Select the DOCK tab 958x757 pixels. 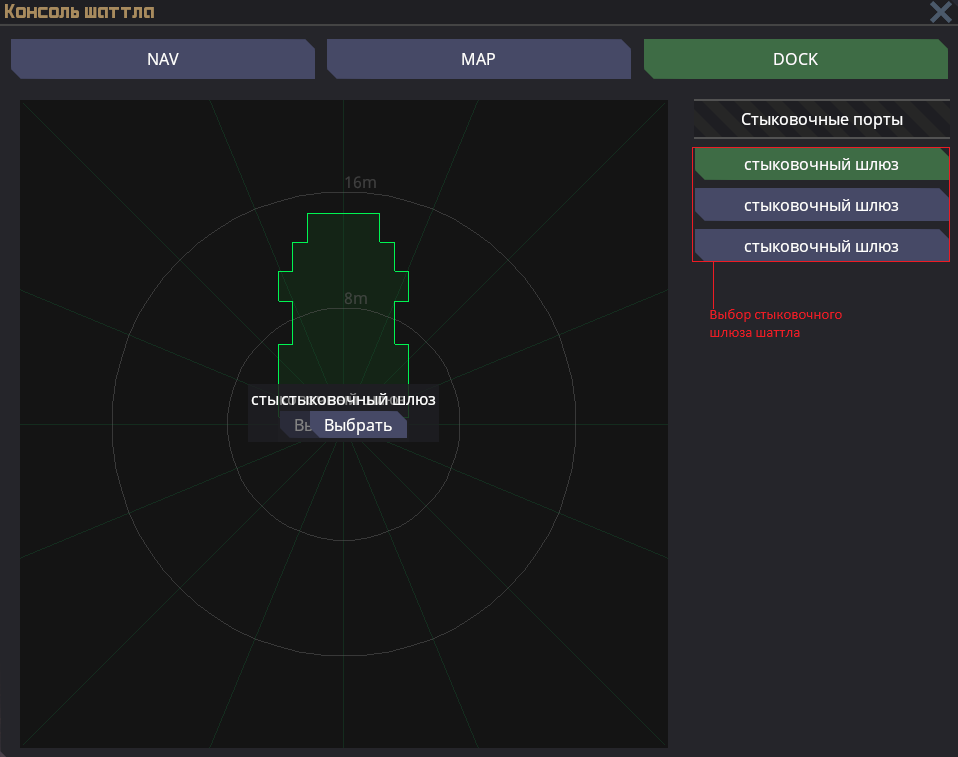pyautogui.click(x=795, y=59)
